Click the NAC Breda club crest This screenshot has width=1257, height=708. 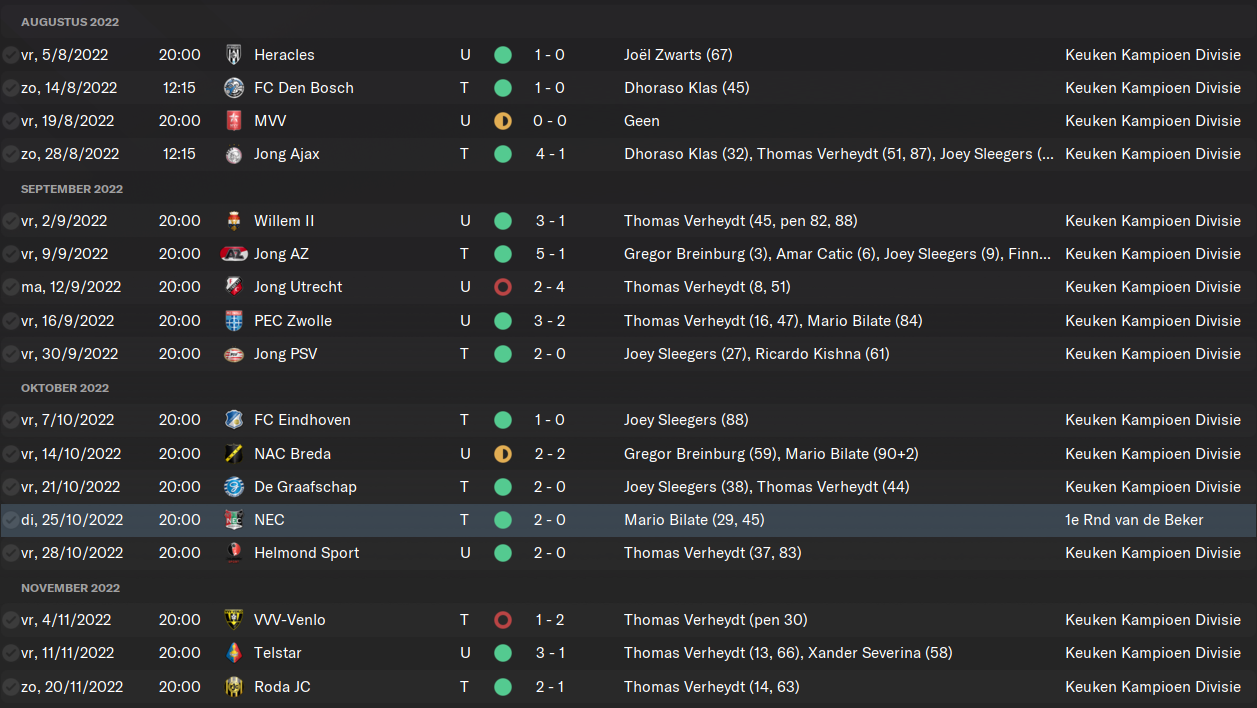[234, 454]
